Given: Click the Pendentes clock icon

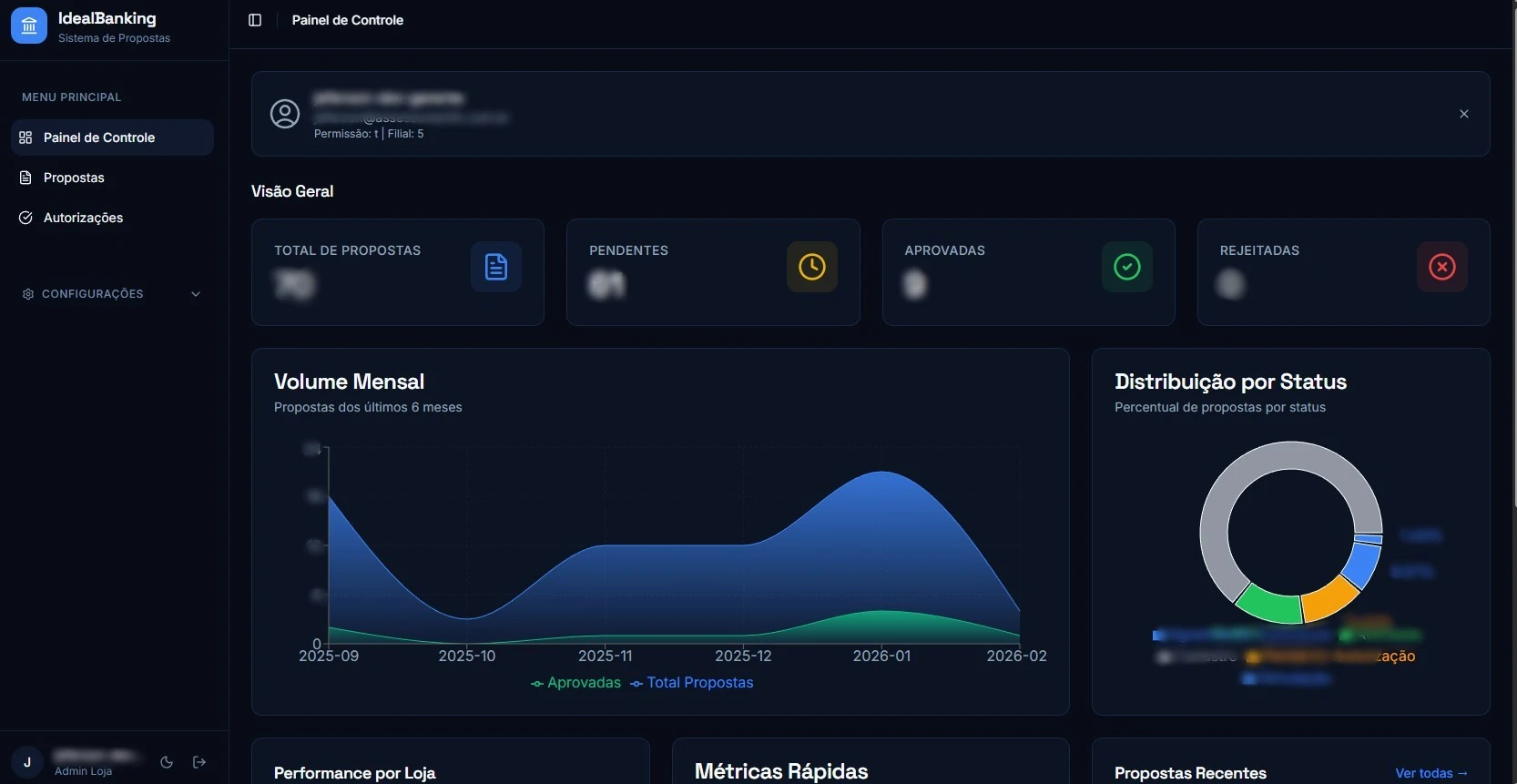Looking at the screenshot, I should (x=811, y=267).
